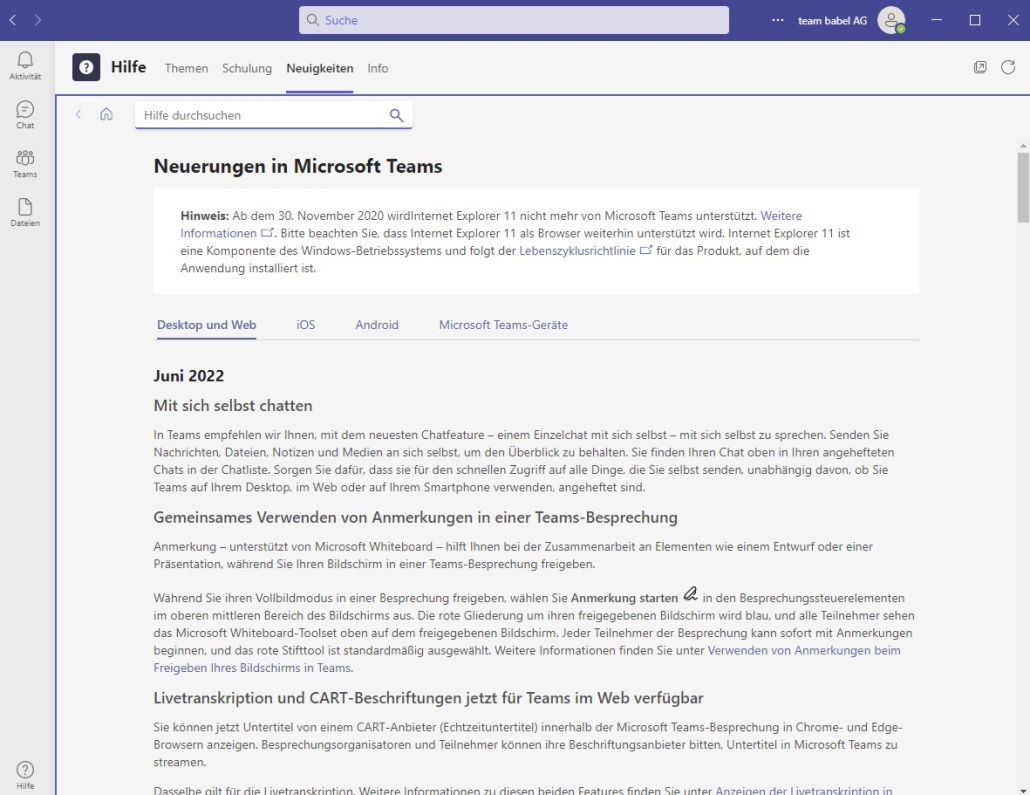Focus the Suche search box
This screenshot has width=1030, height=795.
[514, 20]
